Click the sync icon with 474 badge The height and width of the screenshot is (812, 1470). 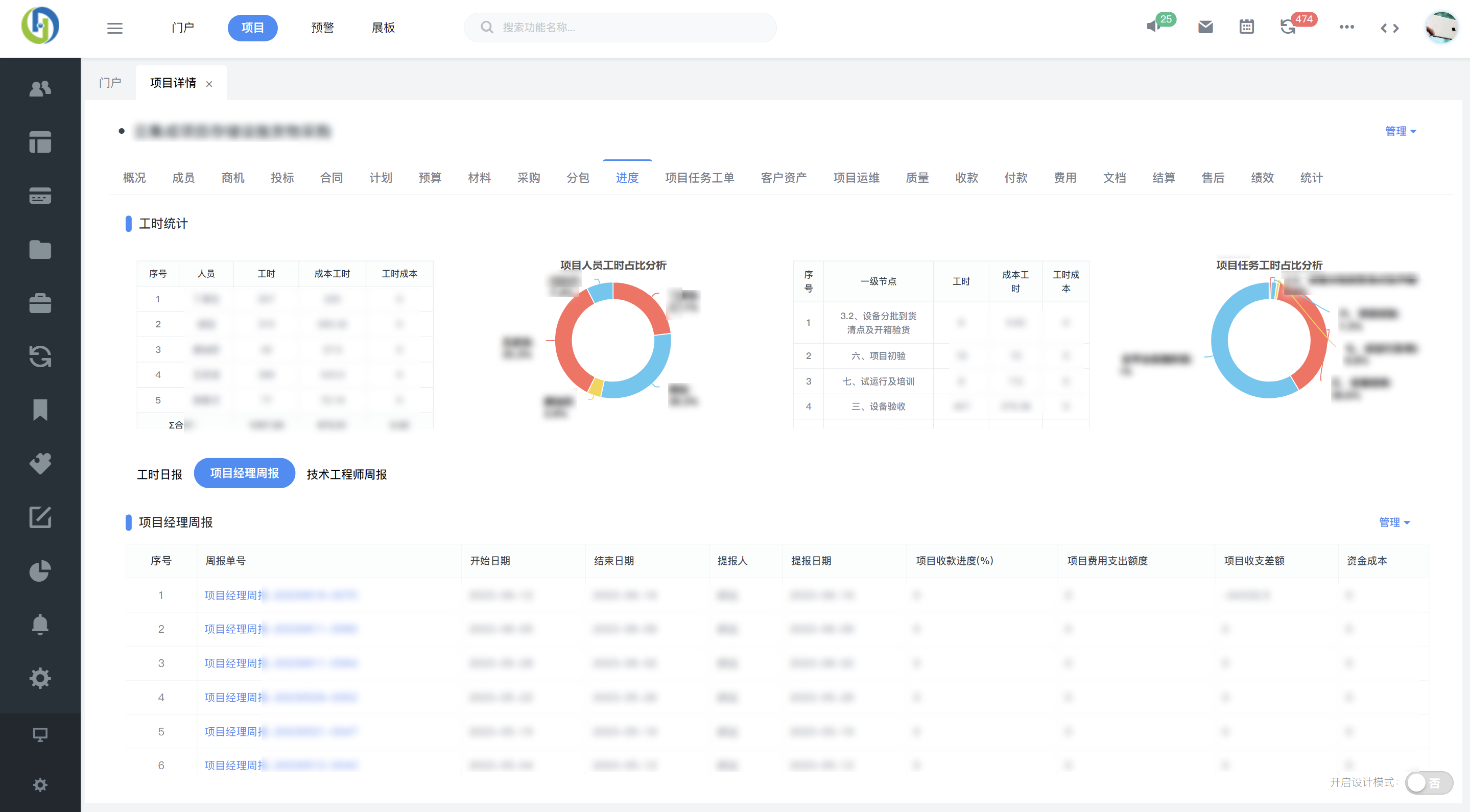[x=1288, y=27]
